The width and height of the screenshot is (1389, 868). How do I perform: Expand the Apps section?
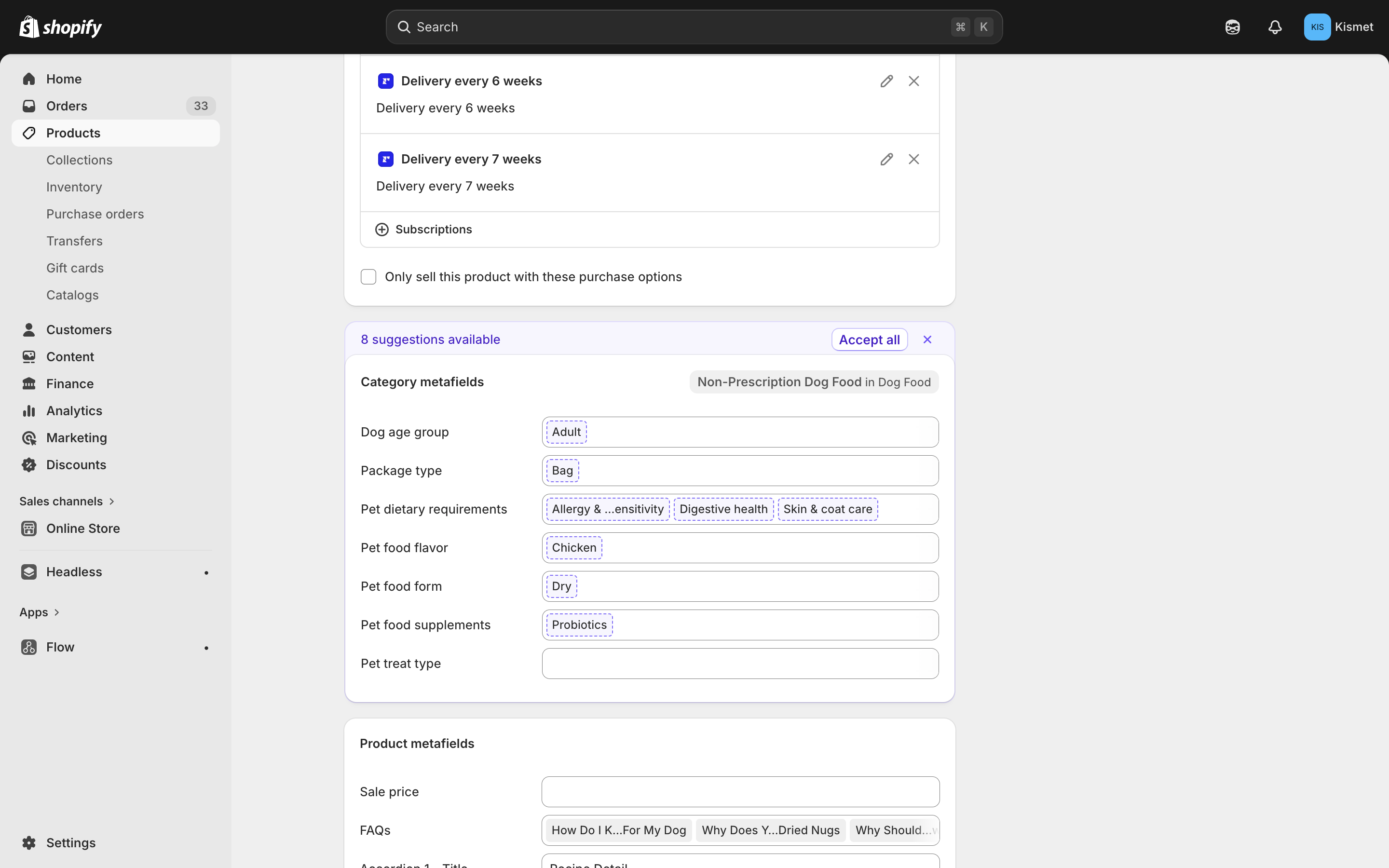(x=40, y=611)
